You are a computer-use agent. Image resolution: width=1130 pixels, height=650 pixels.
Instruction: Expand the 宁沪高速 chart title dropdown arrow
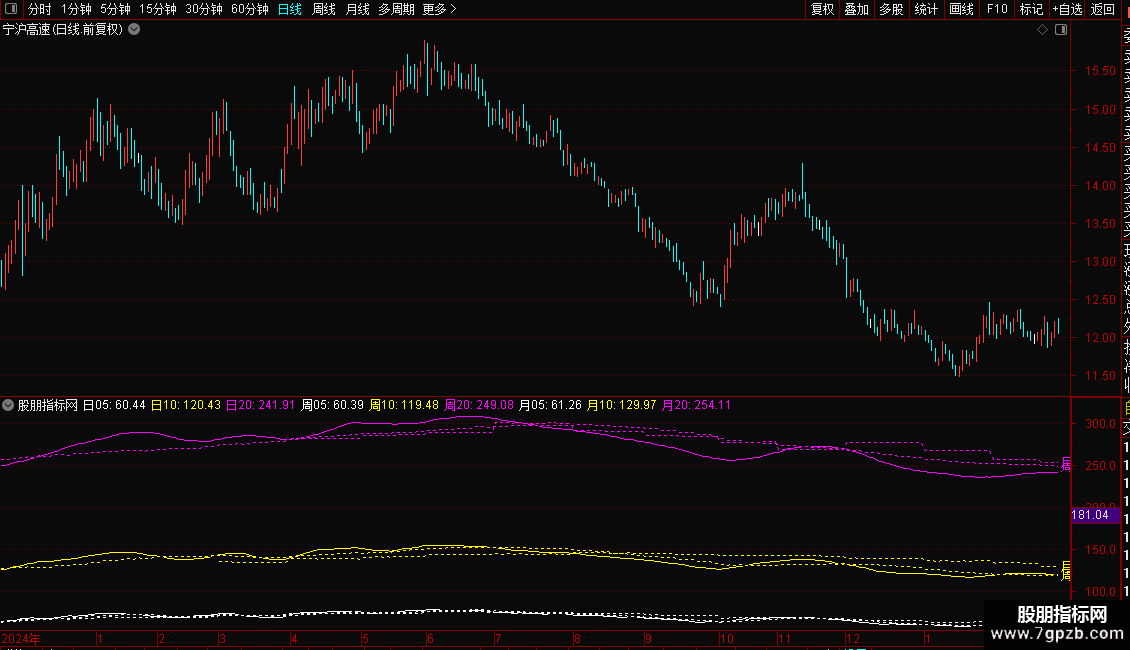[x=134, y=30]
